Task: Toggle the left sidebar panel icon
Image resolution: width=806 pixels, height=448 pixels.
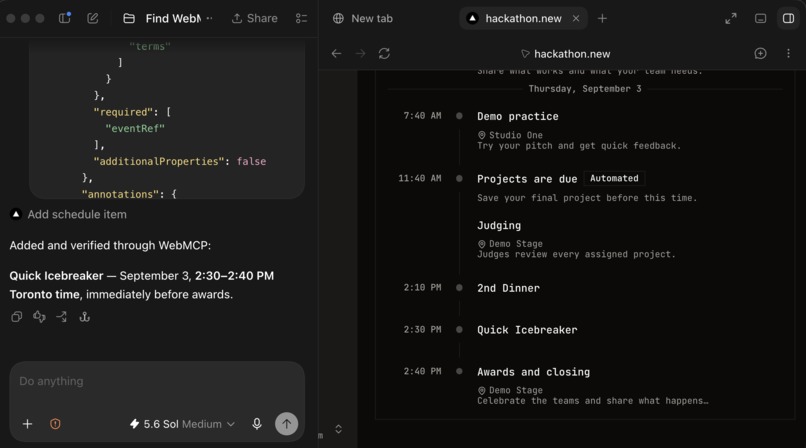Action: tap(65, 18)
